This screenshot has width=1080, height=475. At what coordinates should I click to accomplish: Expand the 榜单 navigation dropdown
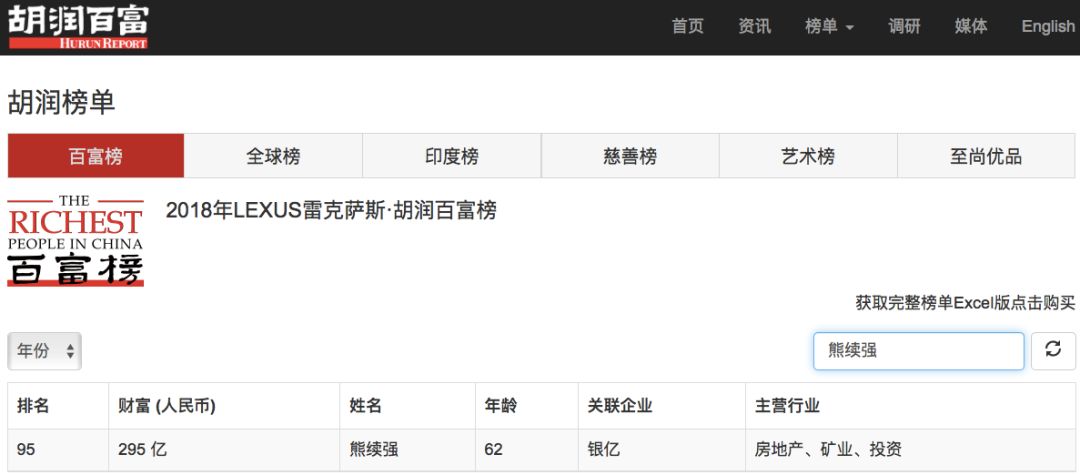click(x=829, y=27)
